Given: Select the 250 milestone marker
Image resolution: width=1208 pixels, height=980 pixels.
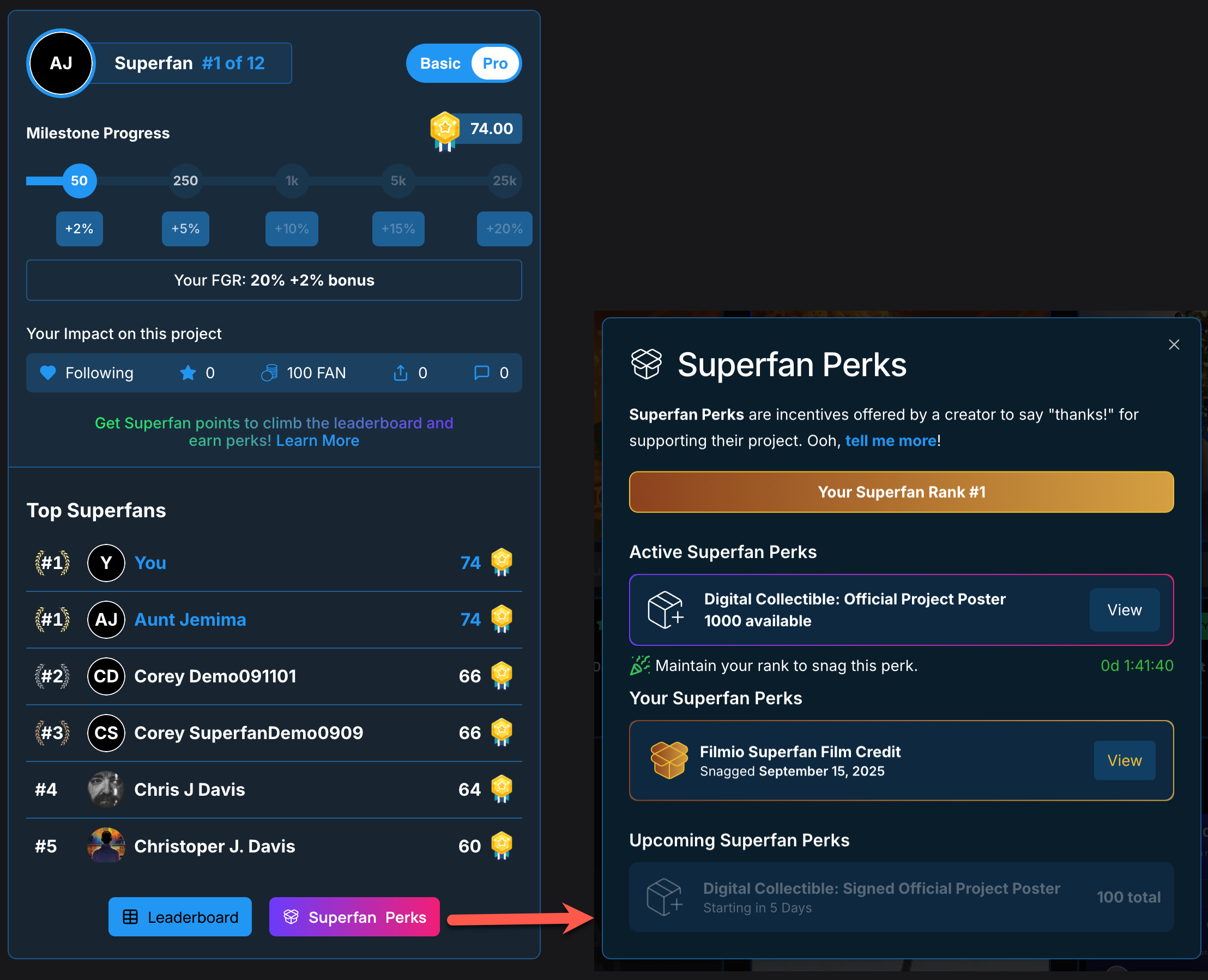Looking at the screenshot, I should click(185, 180).
